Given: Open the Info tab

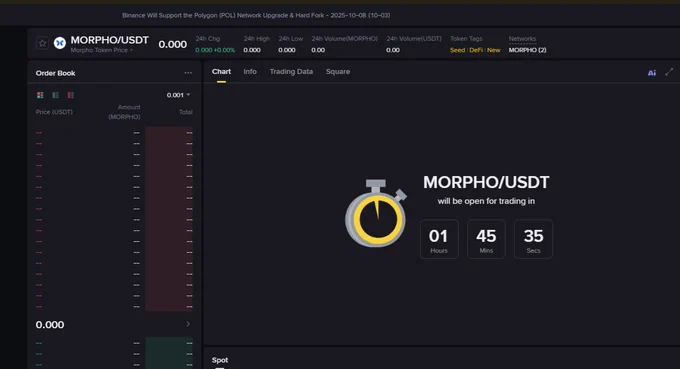Looking at the screenshot, I should [250, 72].
